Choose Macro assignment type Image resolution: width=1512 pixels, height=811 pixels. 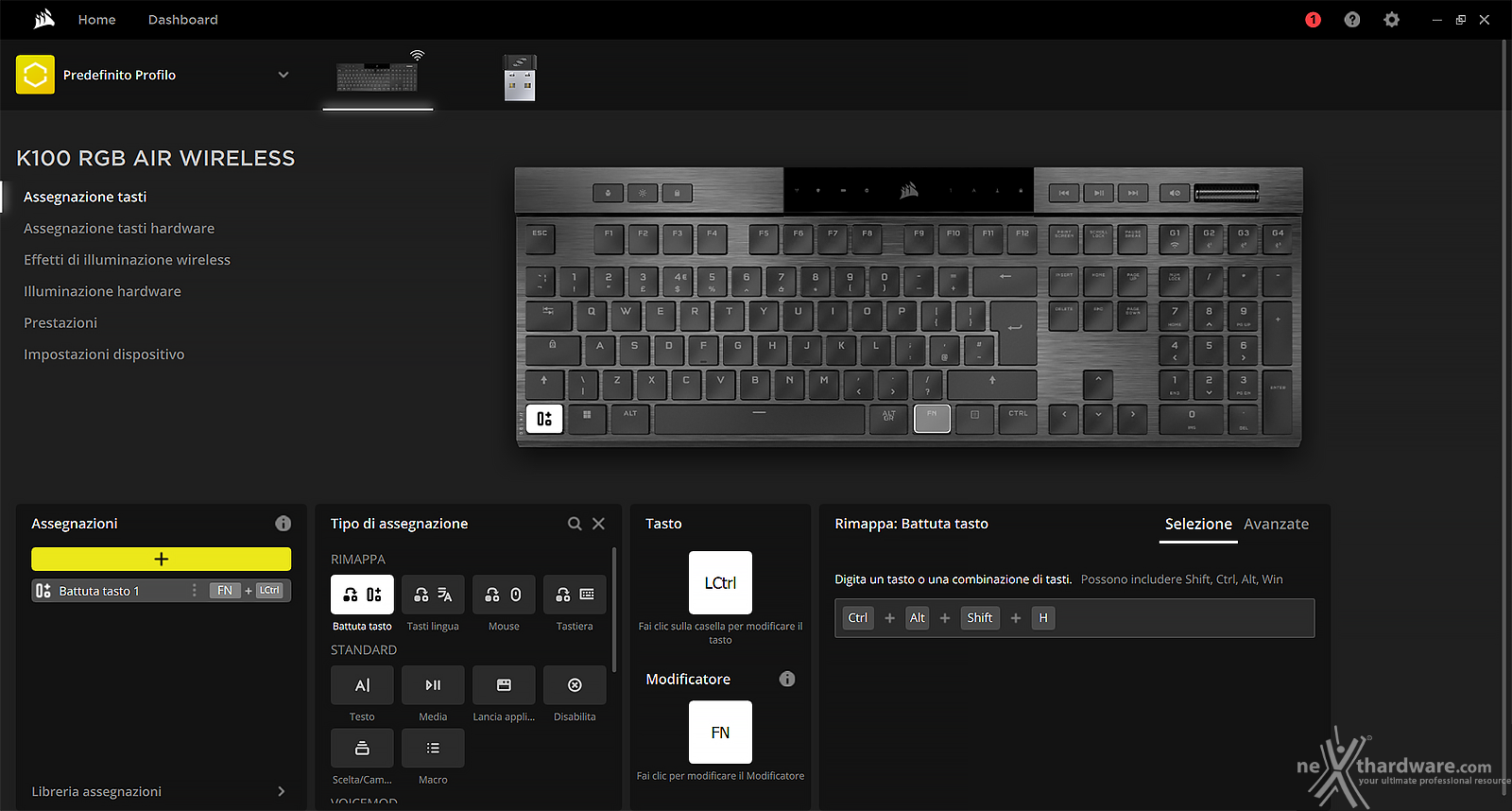point(433,748)
